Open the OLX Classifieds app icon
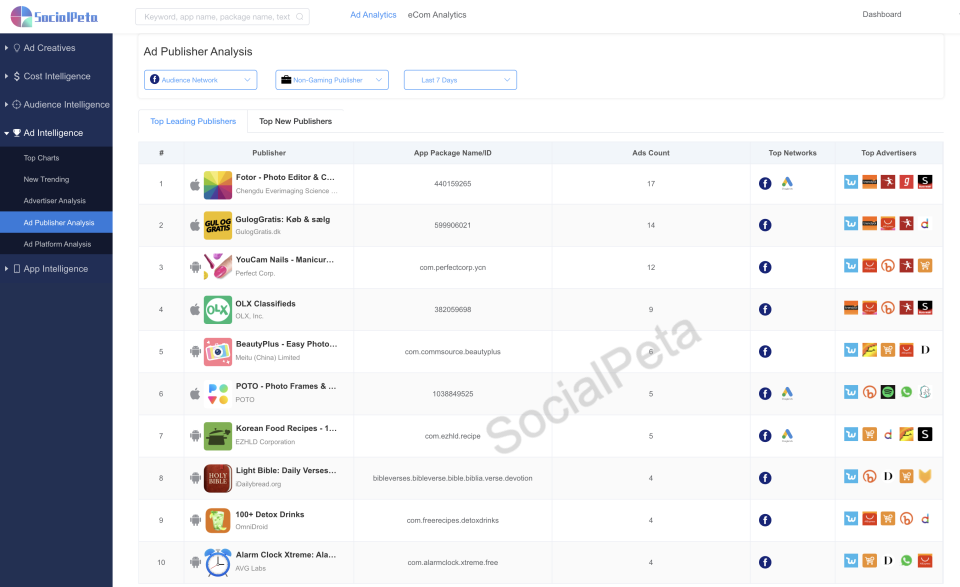This screenshot has height=587, width=960. click(217, 310)
